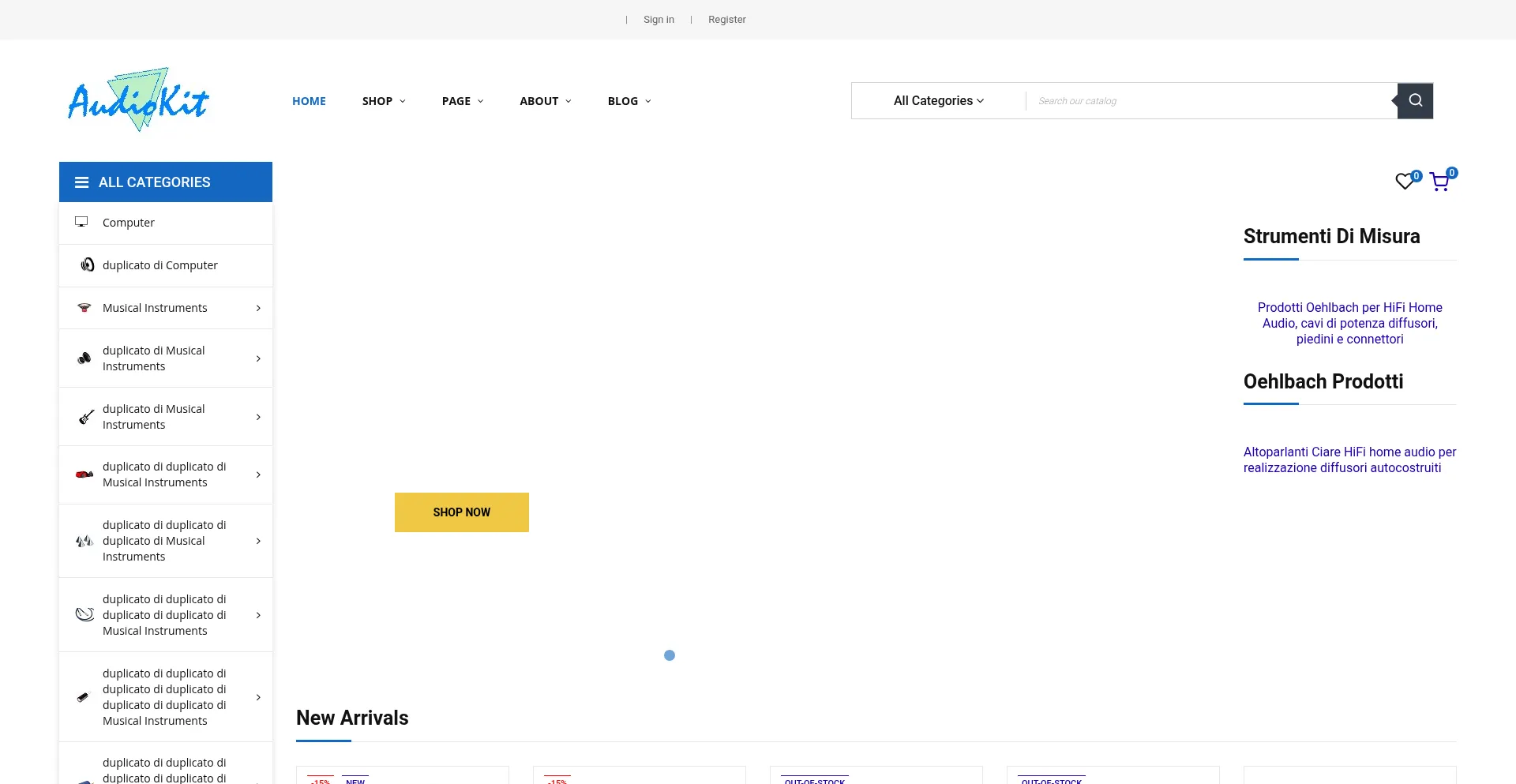
Task: Expand the arrow next to the guitar category
Action: (x=258, y=417)
